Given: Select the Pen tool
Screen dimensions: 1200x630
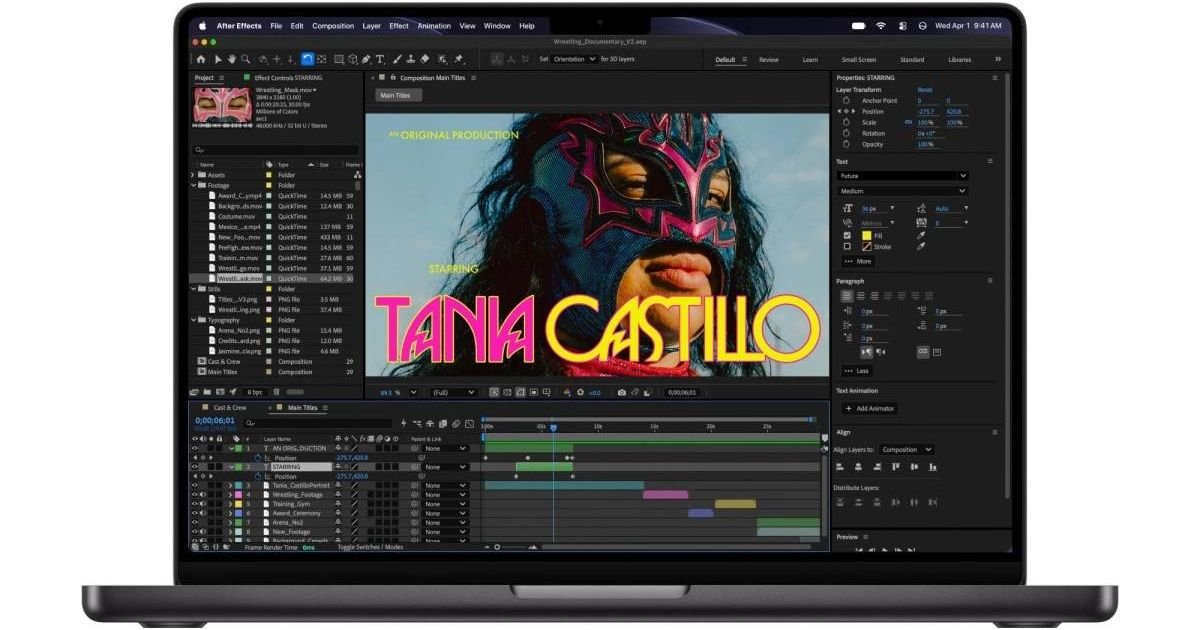Looking at the screenshot, I should 366,59.
